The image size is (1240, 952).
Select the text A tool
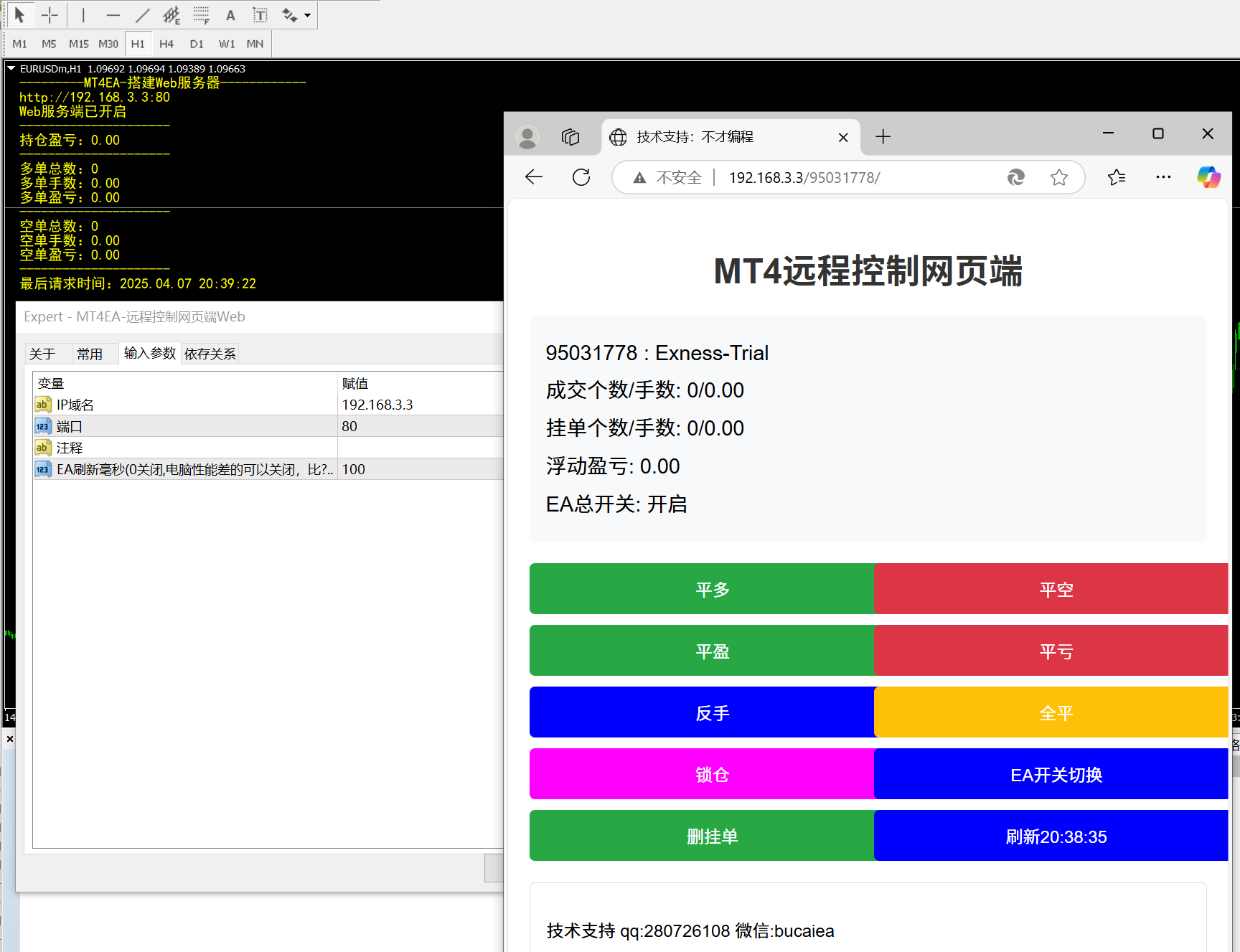[230, 15]
